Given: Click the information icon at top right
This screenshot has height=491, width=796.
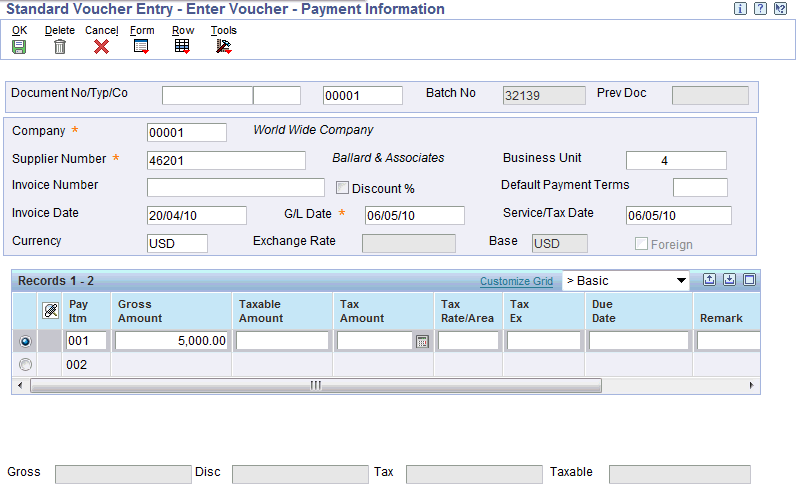Looking at the screenshot, I should coord(740,9).
